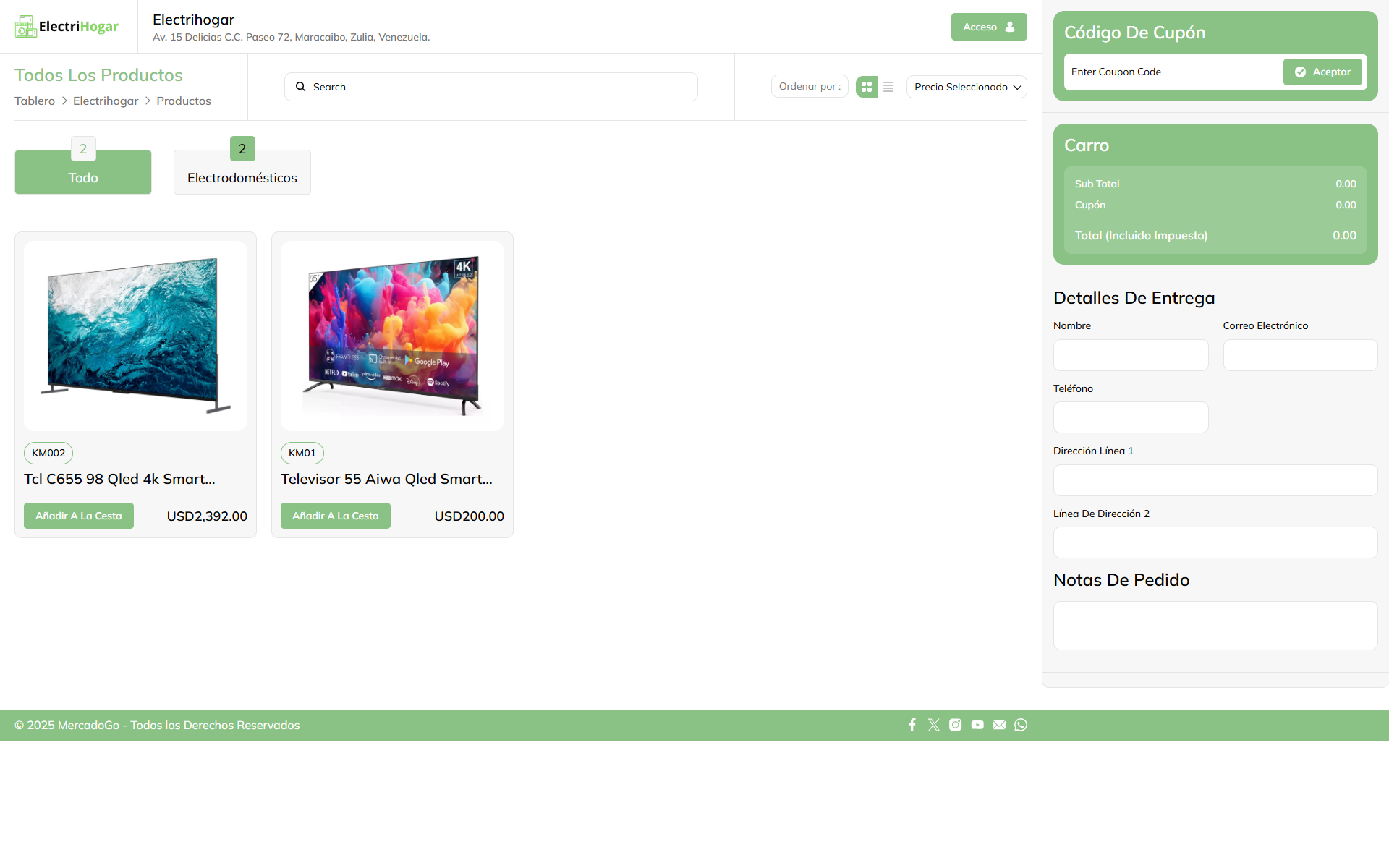This screenshot has height=868, width=1389.
Task: Click the KM01 product code badge
Action: click(x=302, y=453)
